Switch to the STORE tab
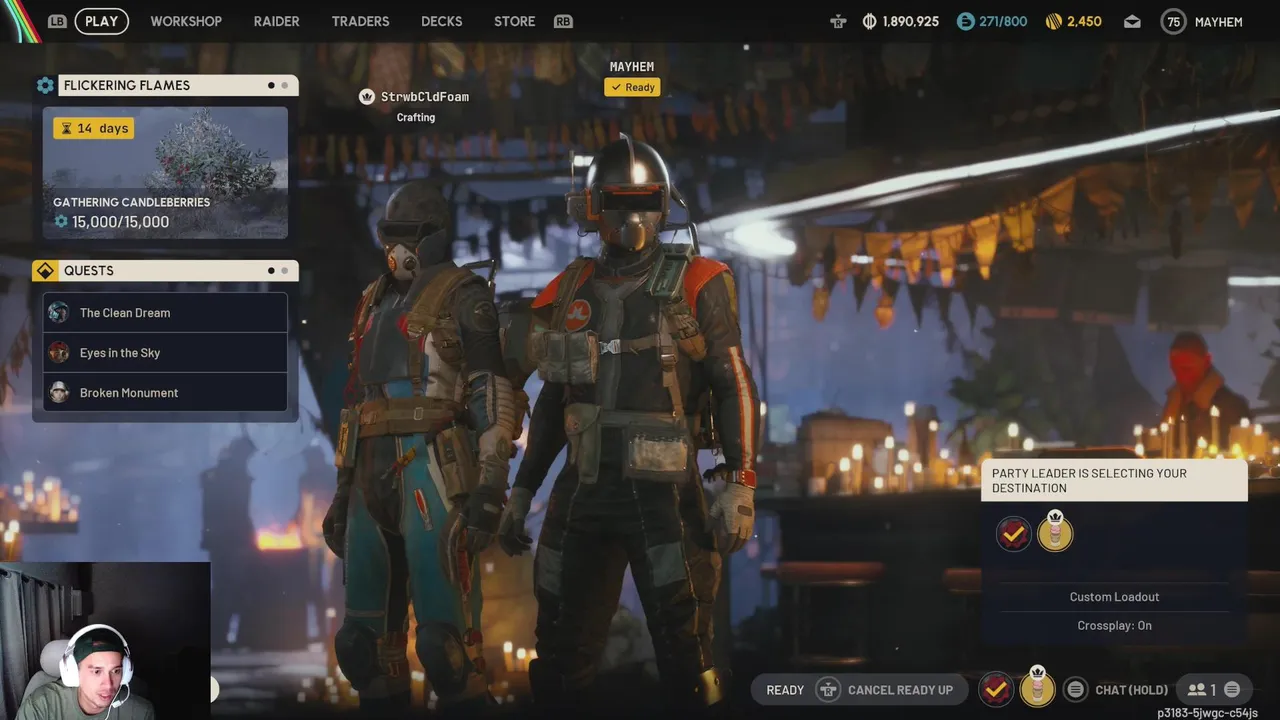 point(514,21)
